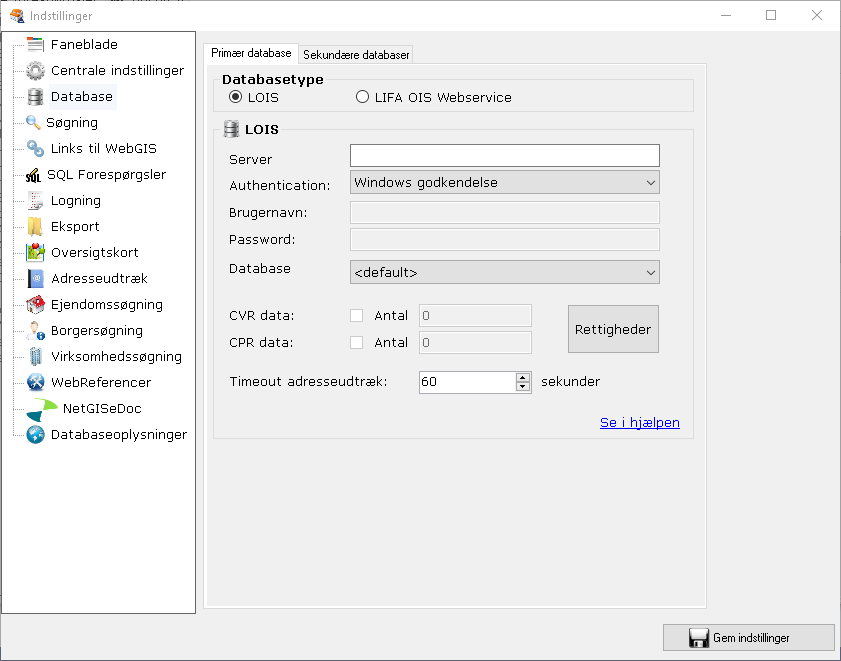Enable the CVR data checkbox

pyautogui.click(x=356, y=315)
